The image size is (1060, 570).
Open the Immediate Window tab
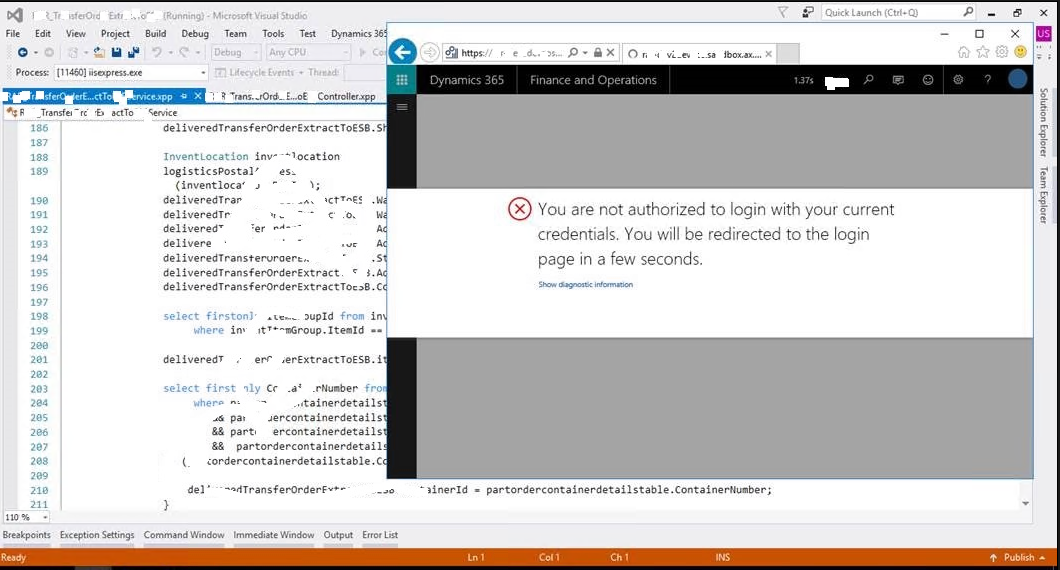tap(274, 535)
